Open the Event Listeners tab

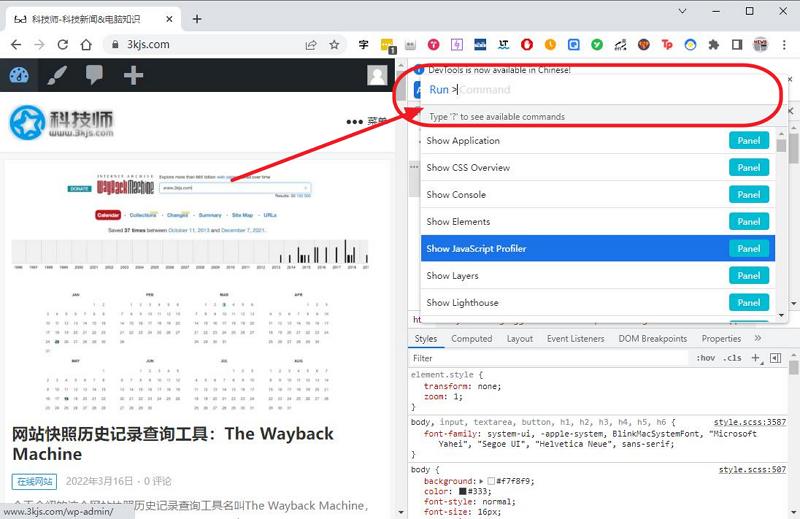point(576,339)
